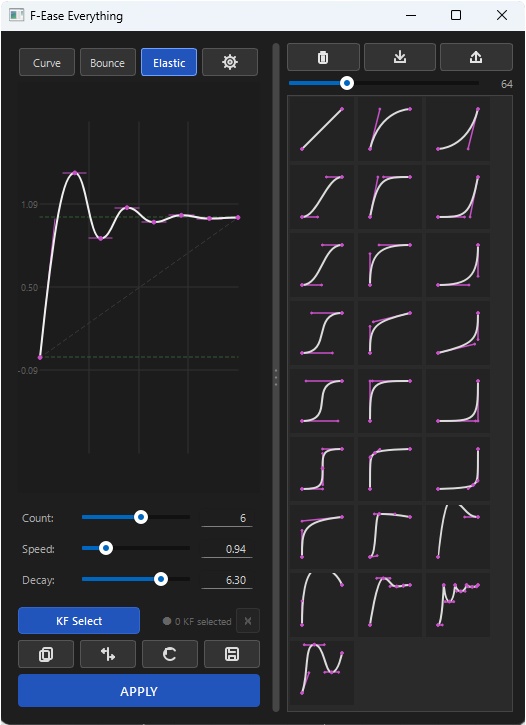
Task: Close the F-Ease Everything window
Action: coord(502,15)
